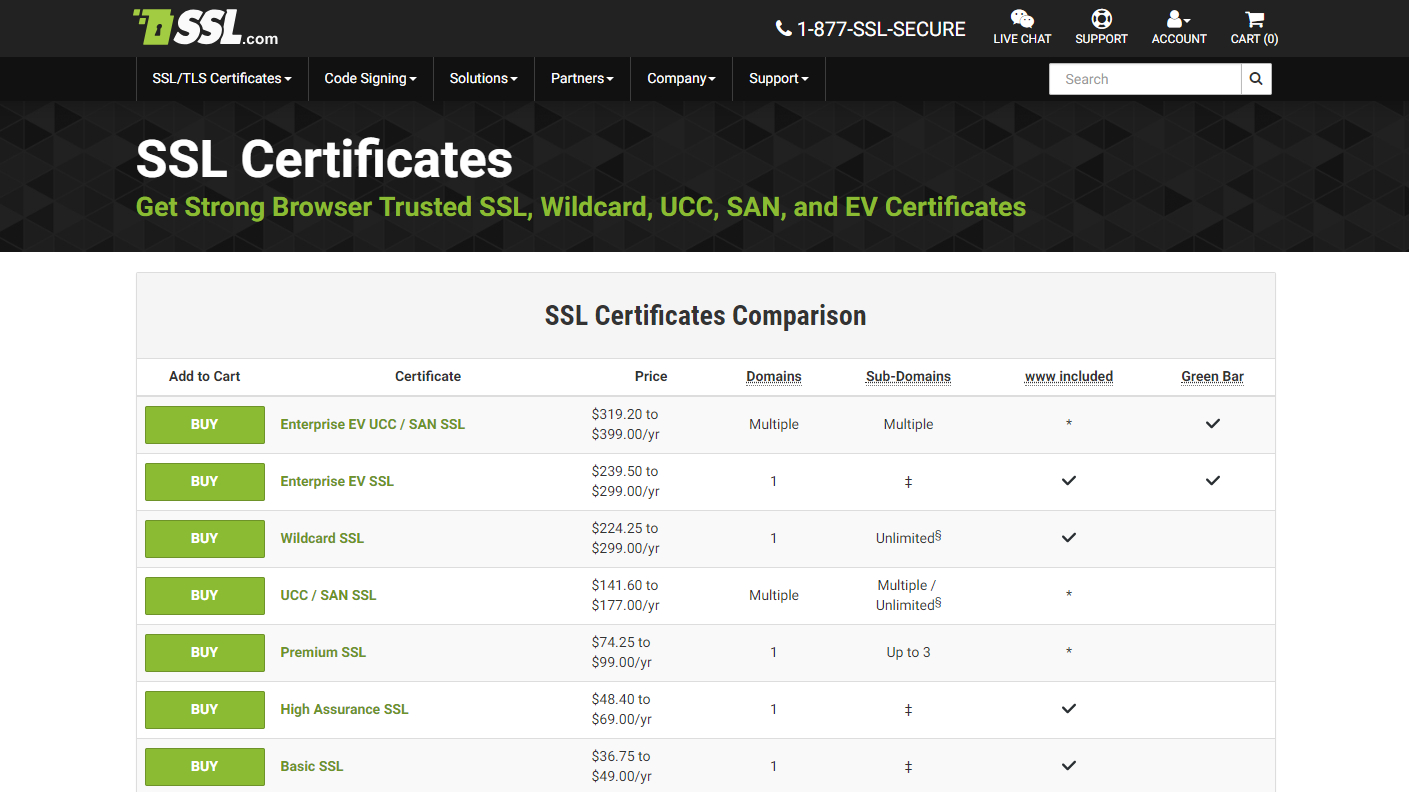
Task: Click the www included column header
Action: (x=1069, y=377)
